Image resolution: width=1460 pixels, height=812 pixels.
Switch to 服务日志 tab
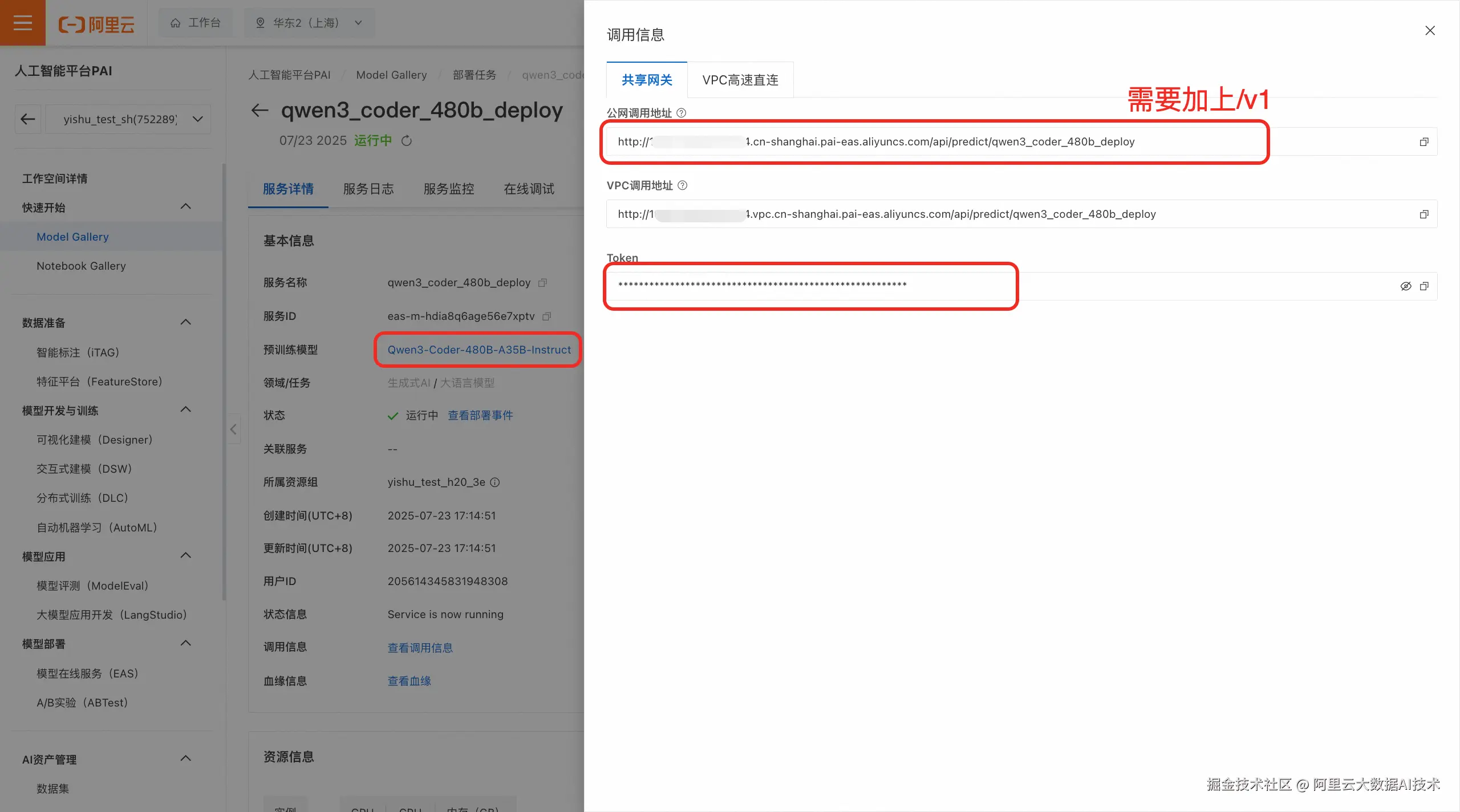[368, 189]
